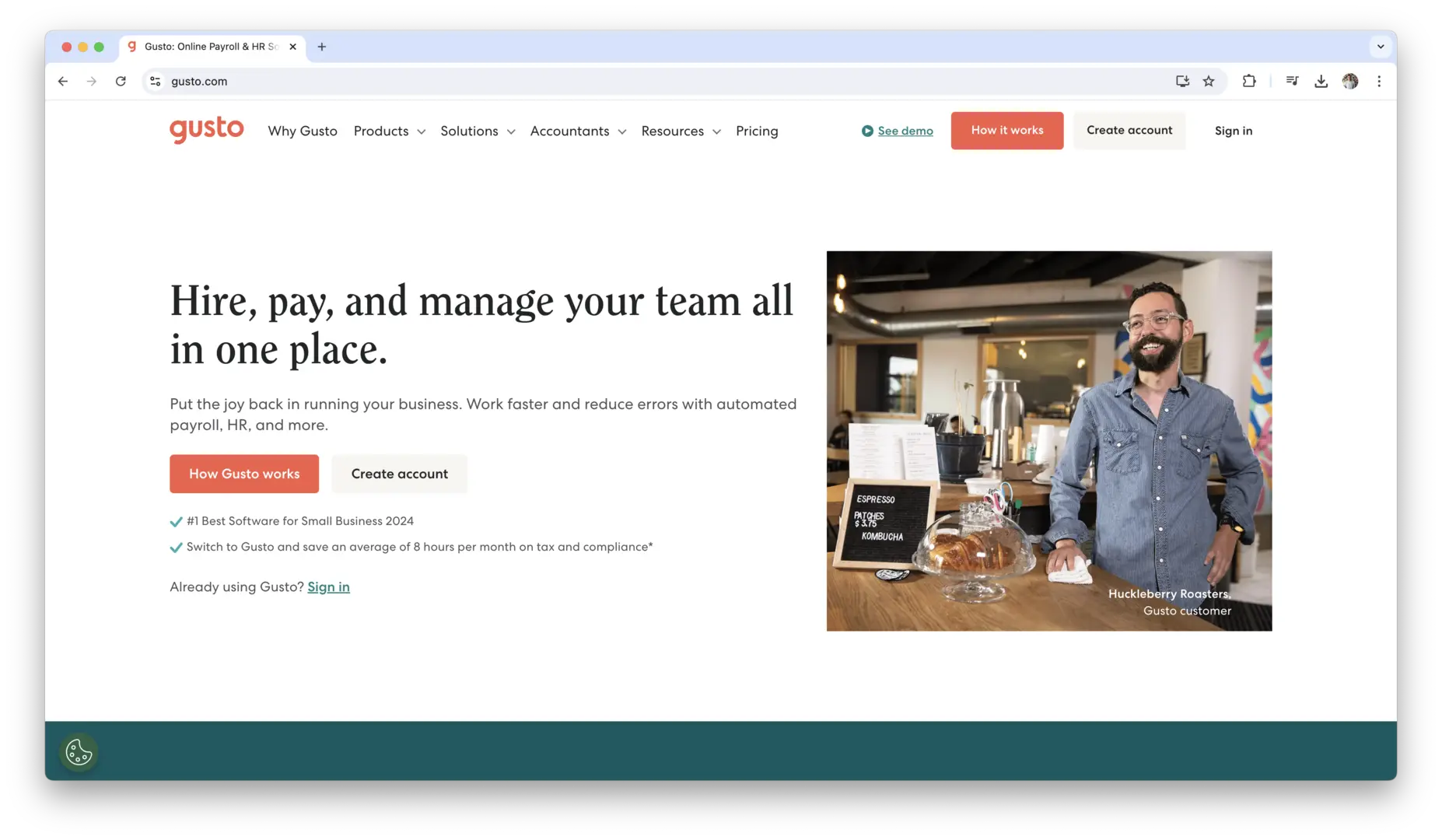The image size is (1442, 840).
Task: Click the 'Huckleberry Roasters, Gusto customer' caption
Action: click(1170, 602)
